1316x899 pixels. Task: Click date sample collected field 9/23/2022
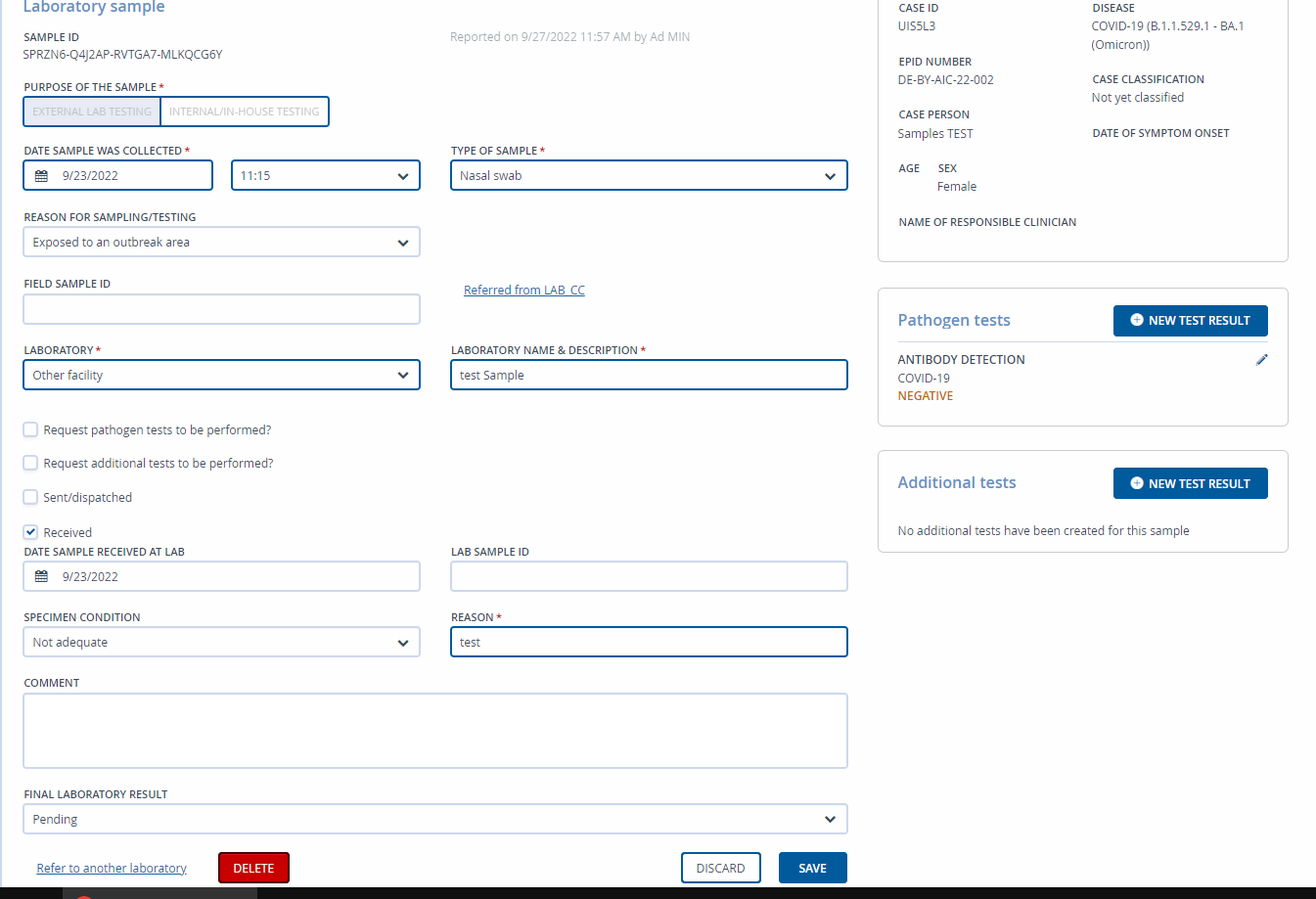(117, 175)
